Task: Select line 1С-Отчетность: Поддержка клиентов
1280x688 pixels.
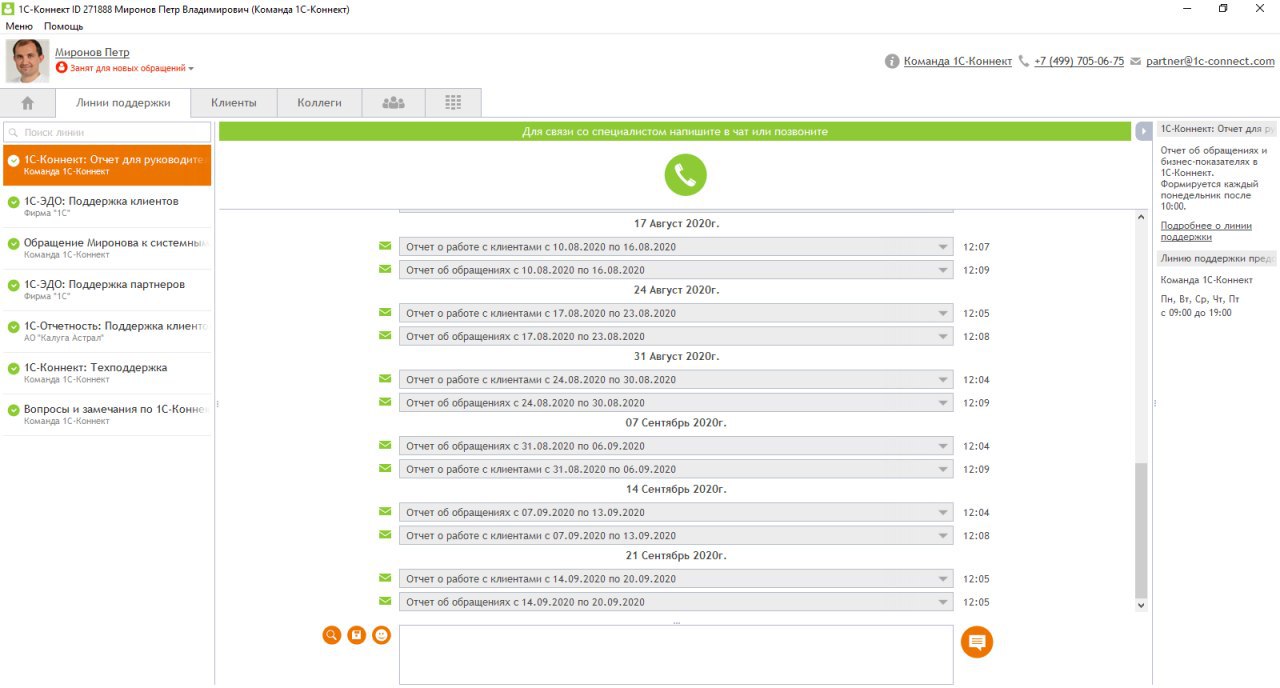Action: tap(107, 331)
